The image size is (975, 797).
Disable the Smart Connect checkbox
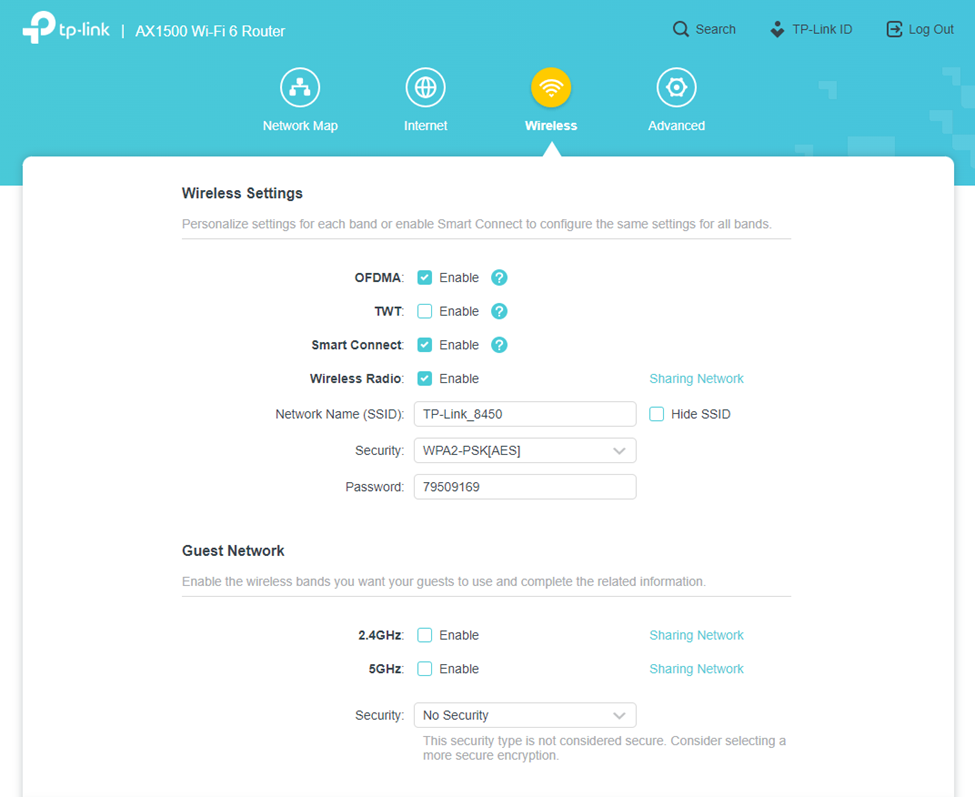[425, 345]
